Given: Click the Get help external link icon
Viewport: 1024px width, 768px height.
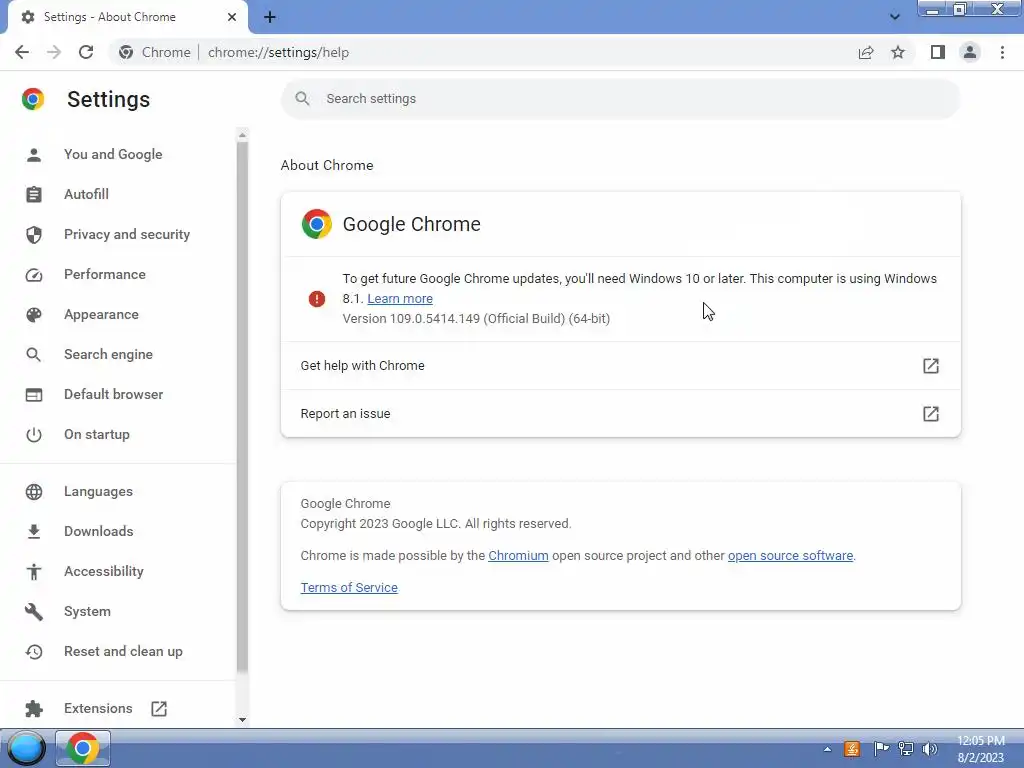Looking at the screenshot, I should click(x=931, y=366).
